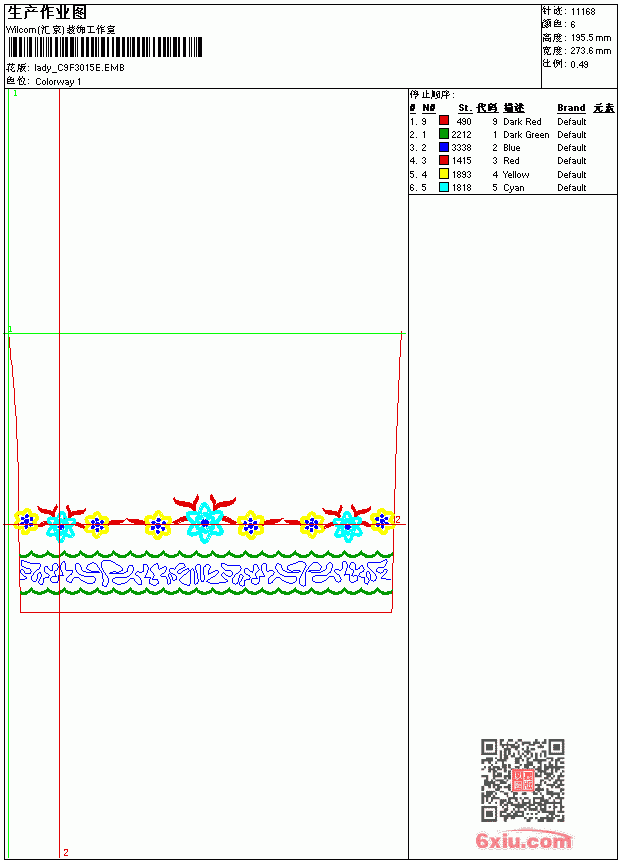Click the blue outline pattern band

[205, 573]
